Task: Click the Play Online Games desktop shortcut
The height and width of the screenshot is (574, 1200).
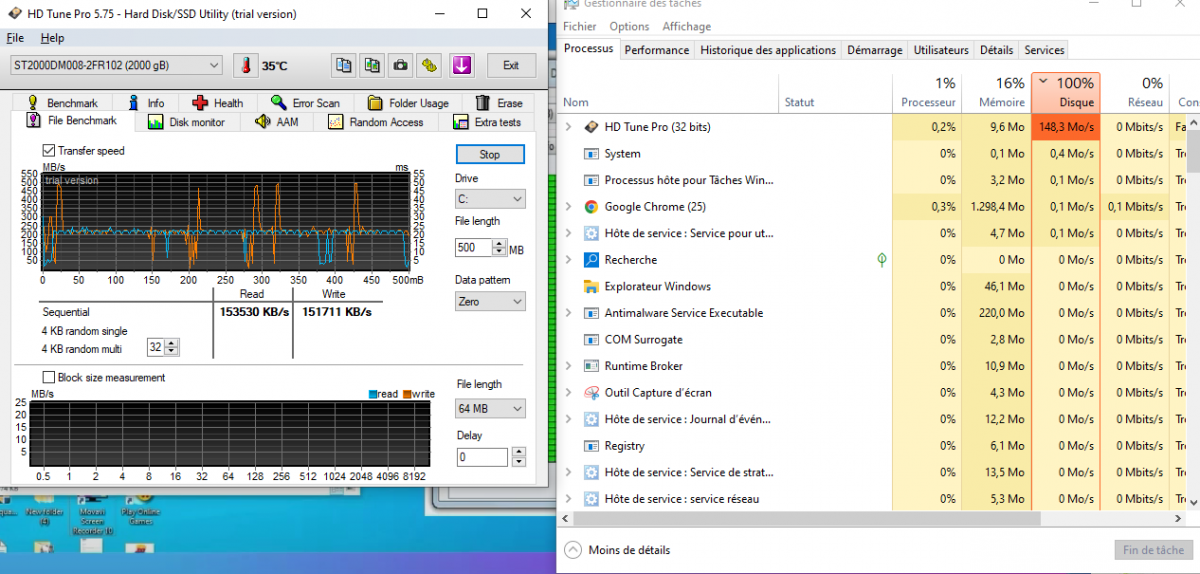Action: tap(140, 510)
